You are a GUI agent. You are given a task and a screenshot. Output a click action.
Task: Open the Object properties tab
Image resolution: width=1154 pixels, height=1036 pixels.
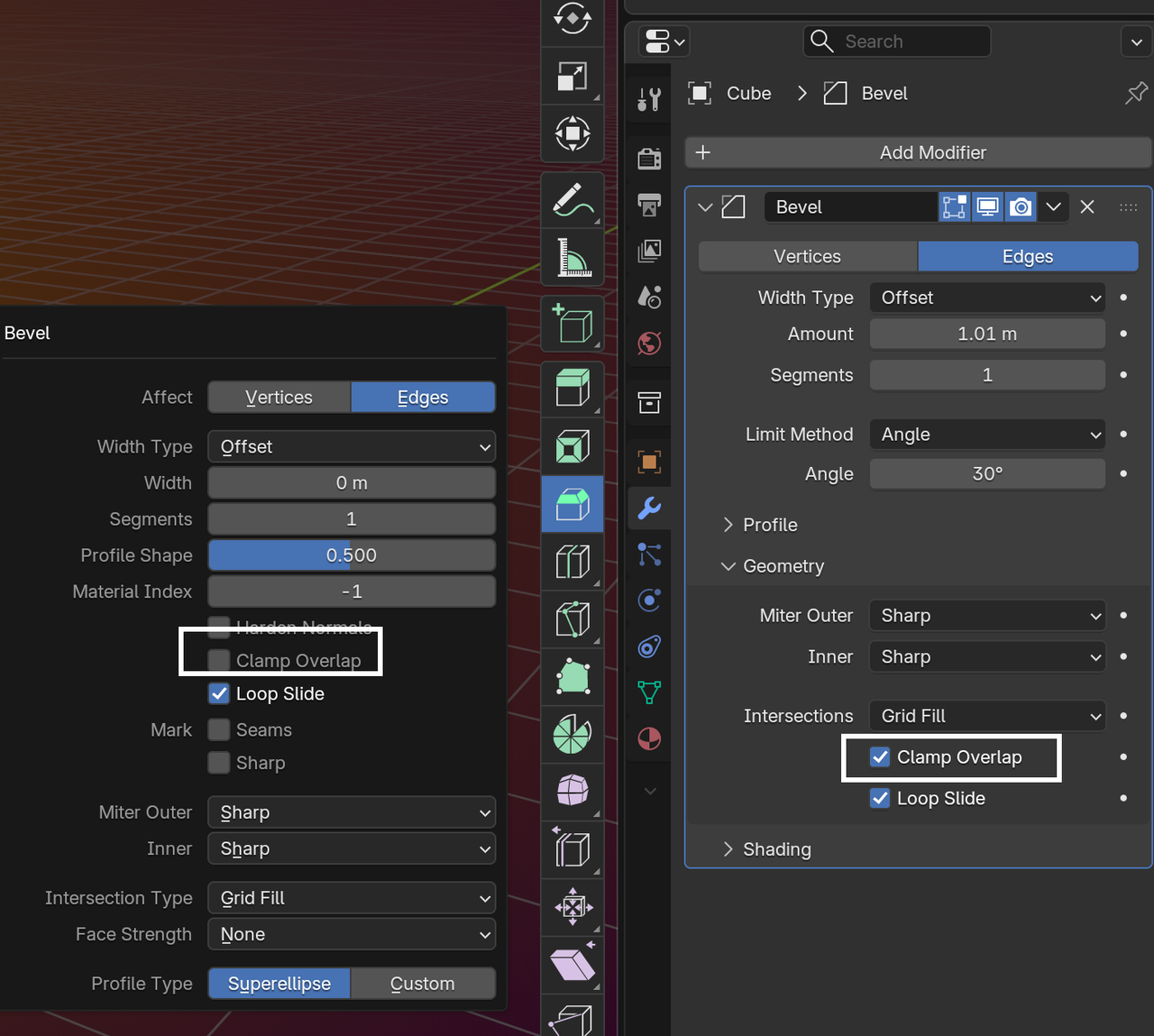(x=649, y=462)
